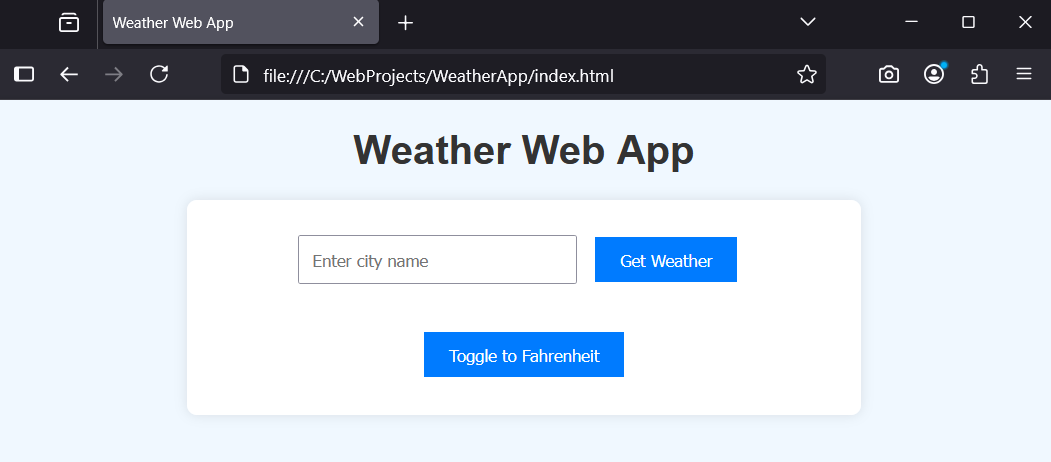Switch units with Toggle to Fahrenheit
This screenshot has width=1051, height=462.
tap(524, 355)
